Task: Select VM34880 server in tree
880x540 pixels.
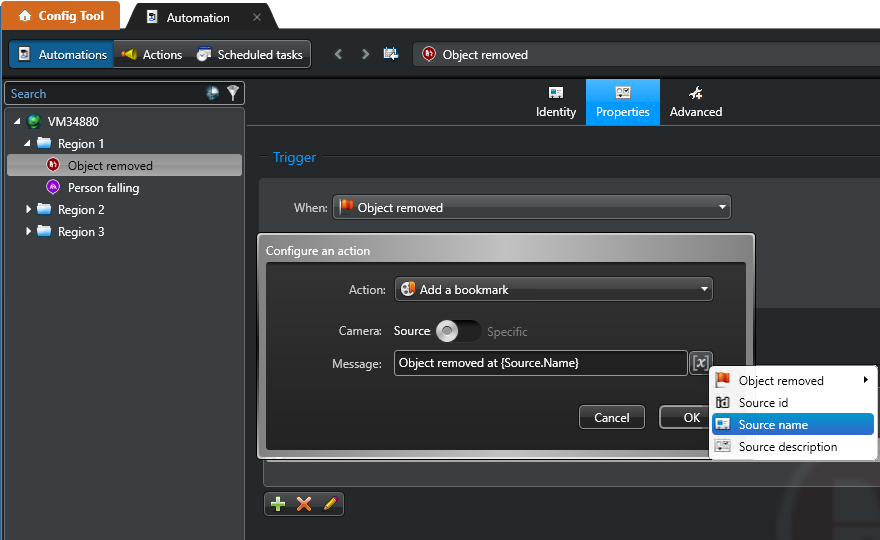Action: tap(73, 121)
